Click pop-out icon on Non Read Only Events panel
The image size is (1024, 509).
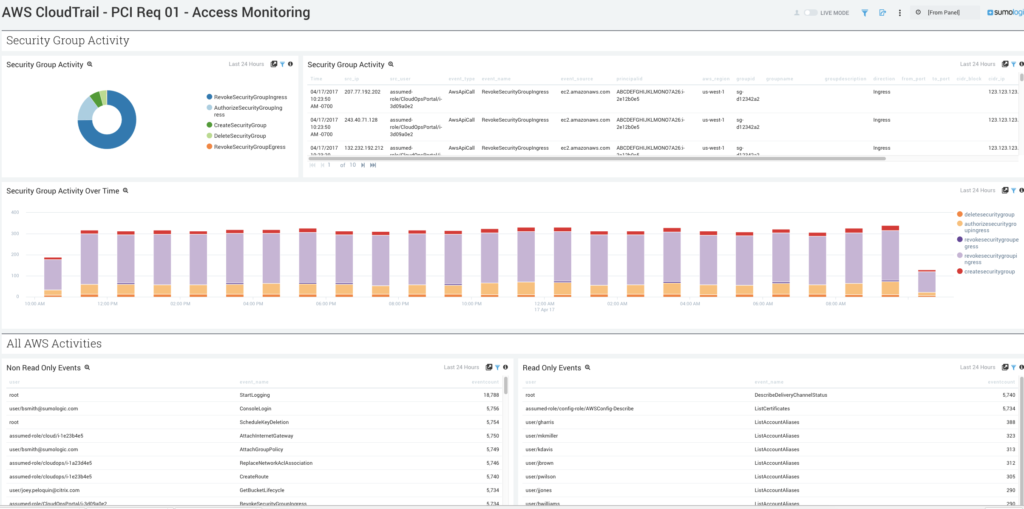point(488,367)
